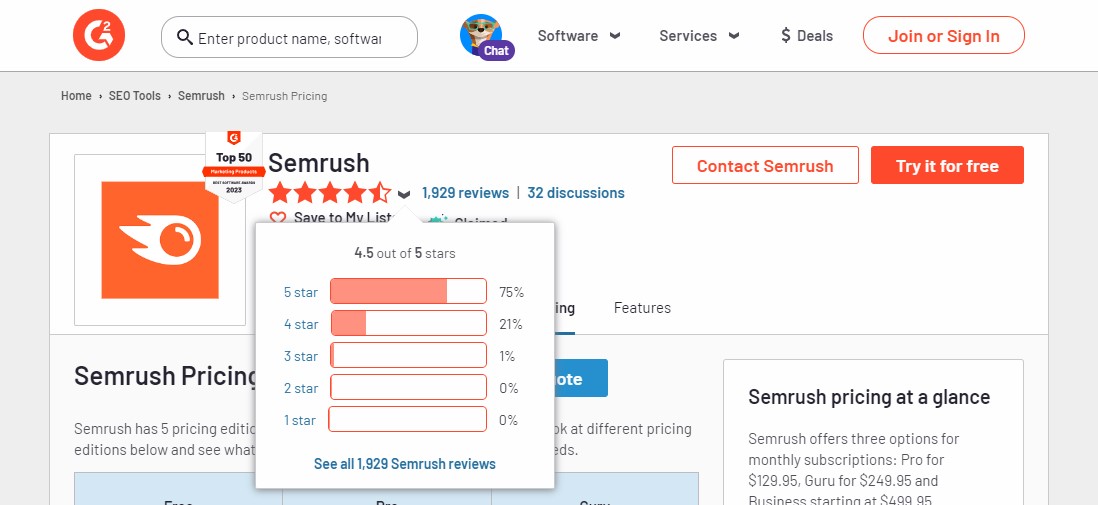Open the Deals page
Screen dimensions: 1098x505
click(x=807, y=36)
